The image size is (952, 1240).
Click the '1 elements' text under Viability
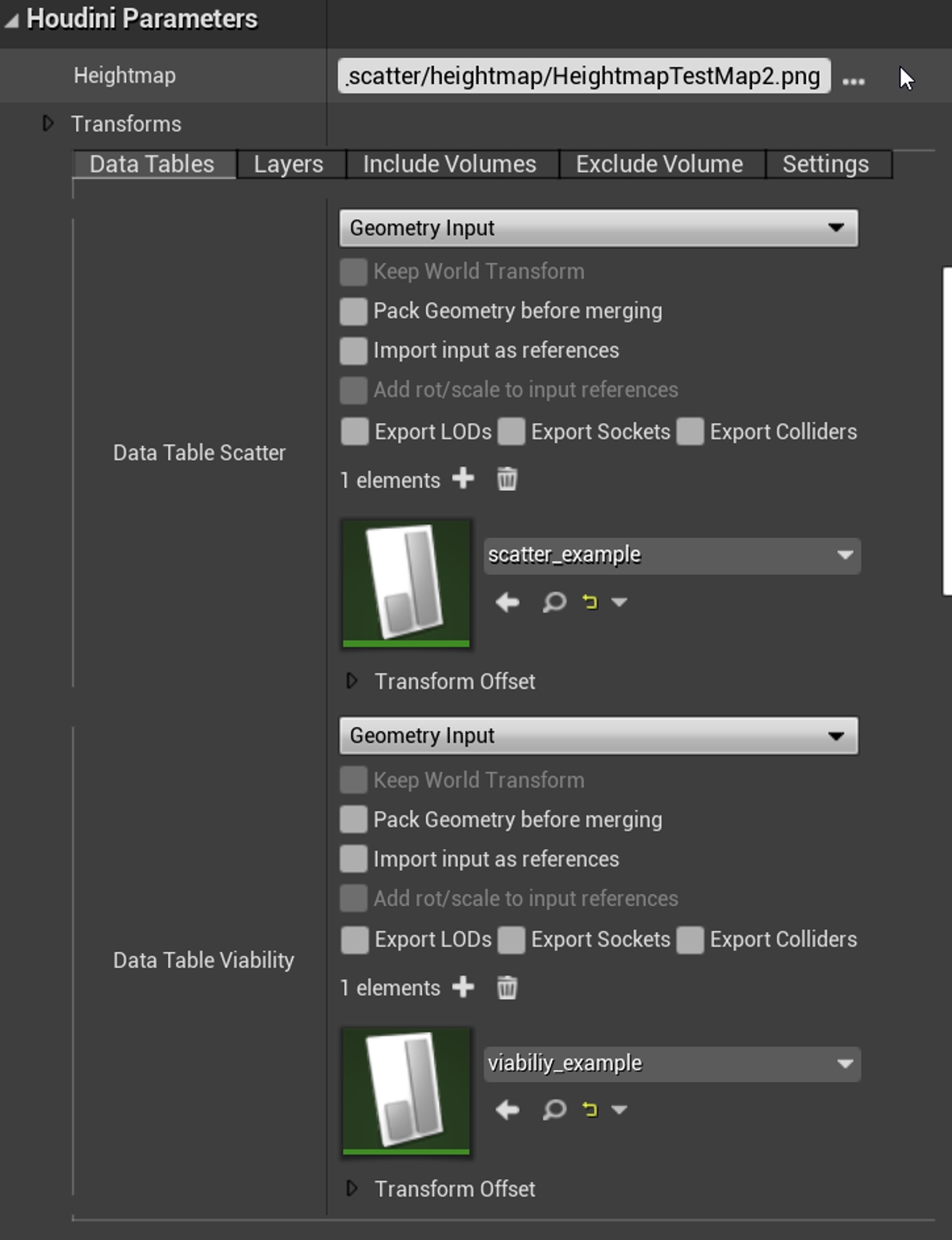tap(390, 988)
